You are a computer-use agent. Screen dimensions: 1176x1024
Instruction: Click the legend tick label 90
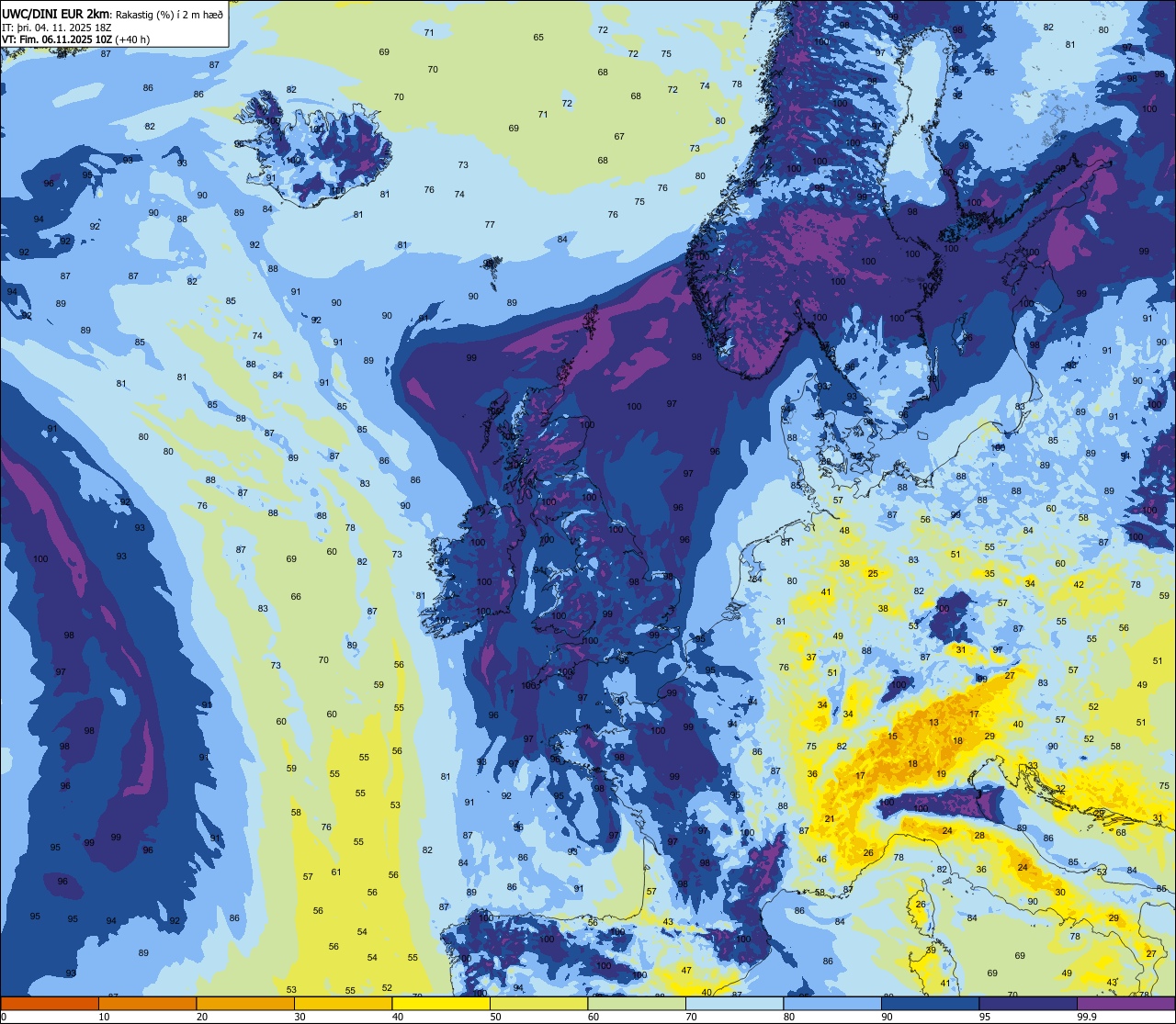click(x=887, y=1017)
